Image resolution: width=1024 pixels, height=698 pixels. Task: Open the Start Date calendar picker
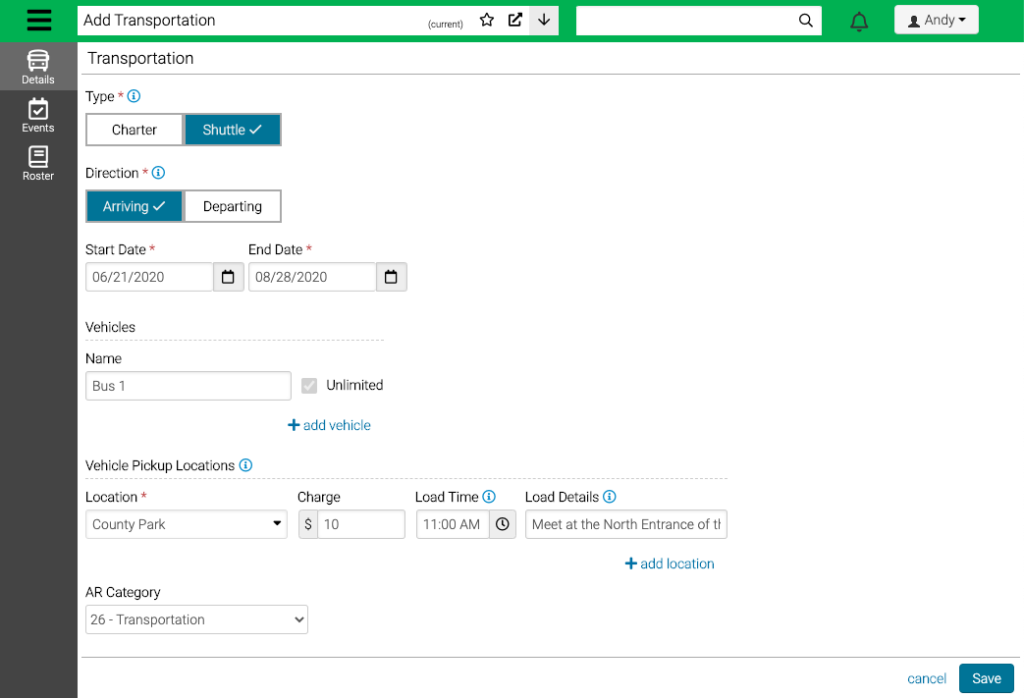coord(228,277)
